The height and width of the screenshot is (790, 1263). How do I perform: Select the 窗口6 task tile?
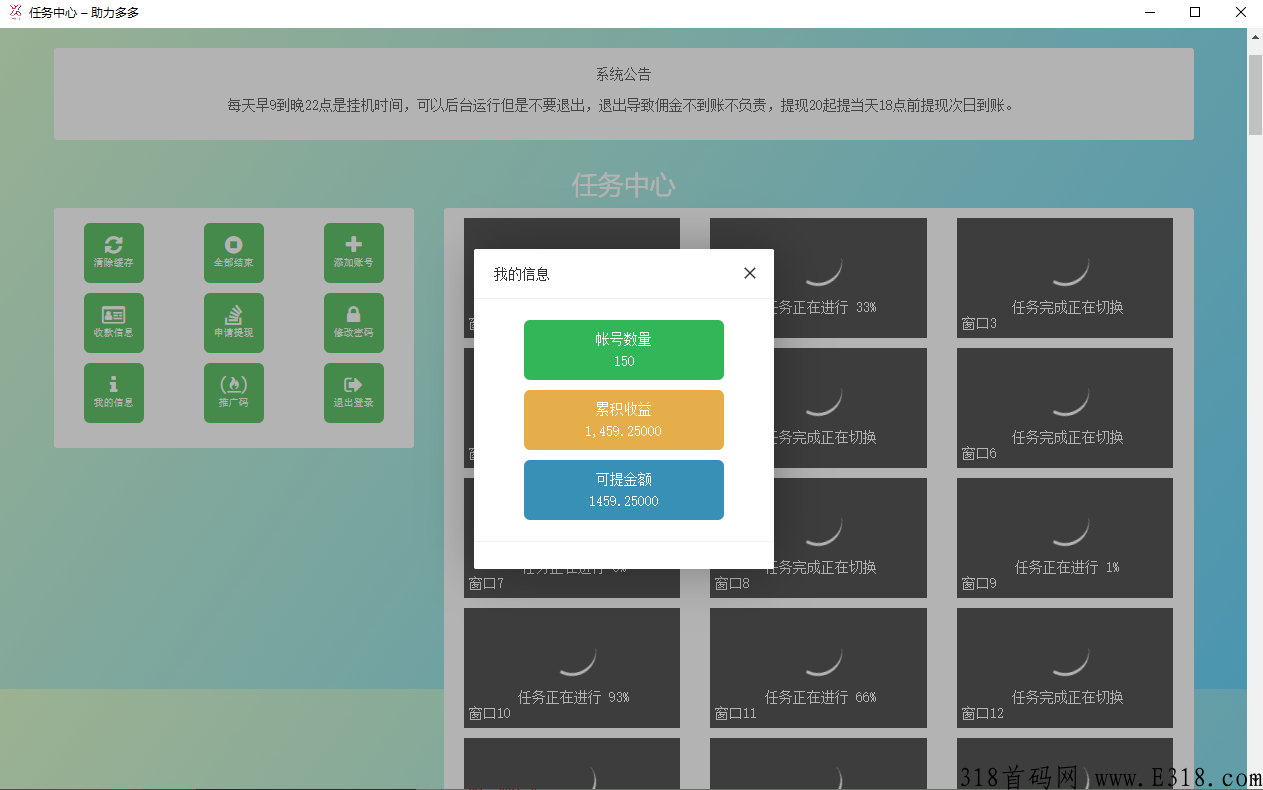pos(1065,408)
